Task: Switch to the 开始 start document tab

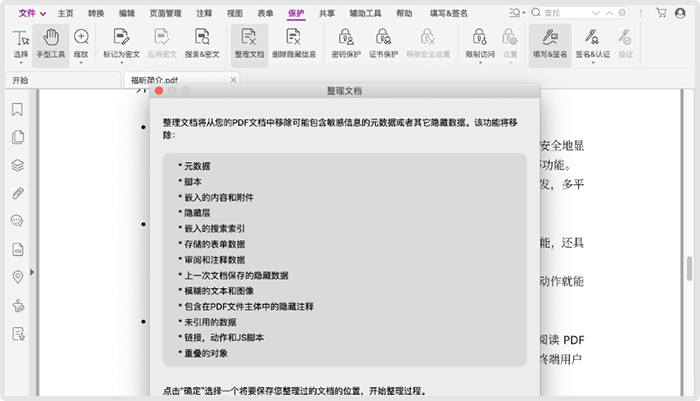Action: click(63, 80)
